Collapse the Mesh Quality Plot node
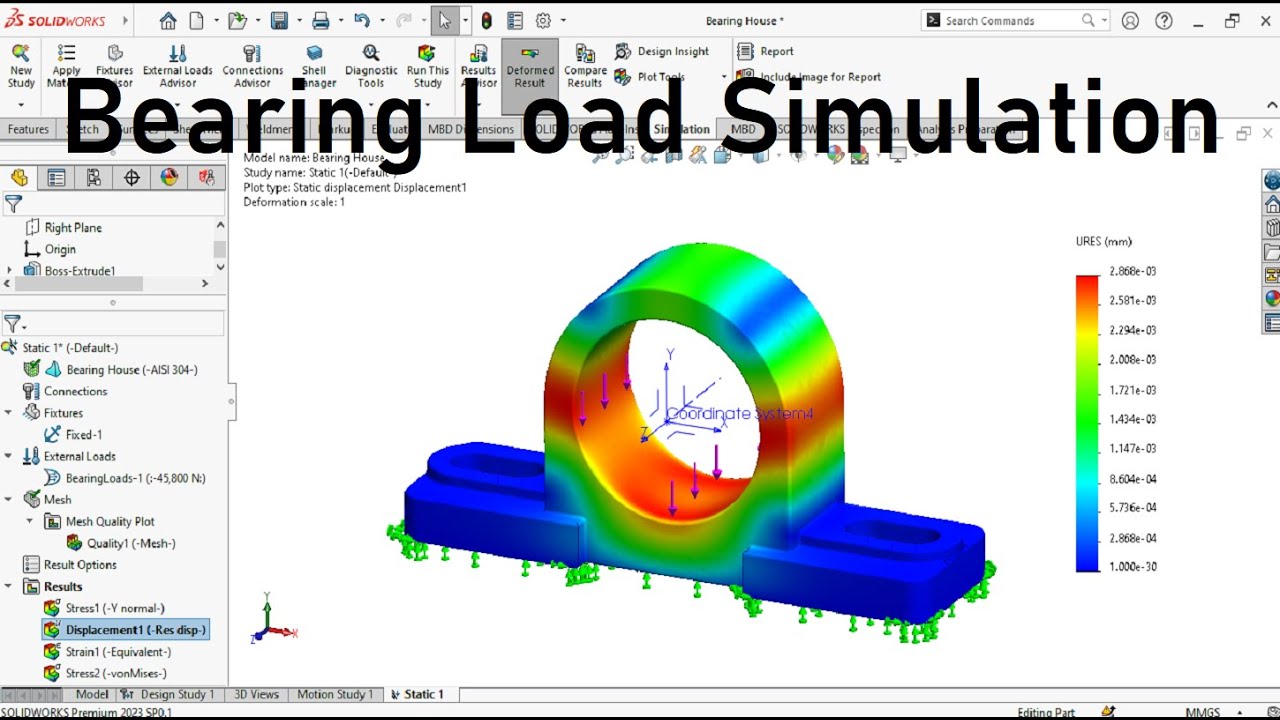 30,521
